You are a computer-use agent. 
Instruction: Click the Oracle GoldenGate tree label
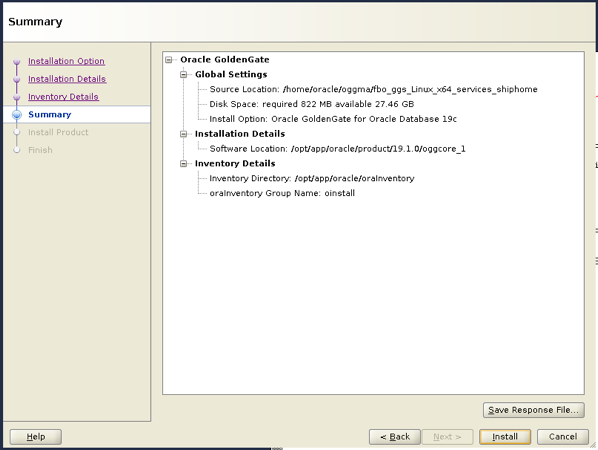pyautogui.click(x=225, y=59)
